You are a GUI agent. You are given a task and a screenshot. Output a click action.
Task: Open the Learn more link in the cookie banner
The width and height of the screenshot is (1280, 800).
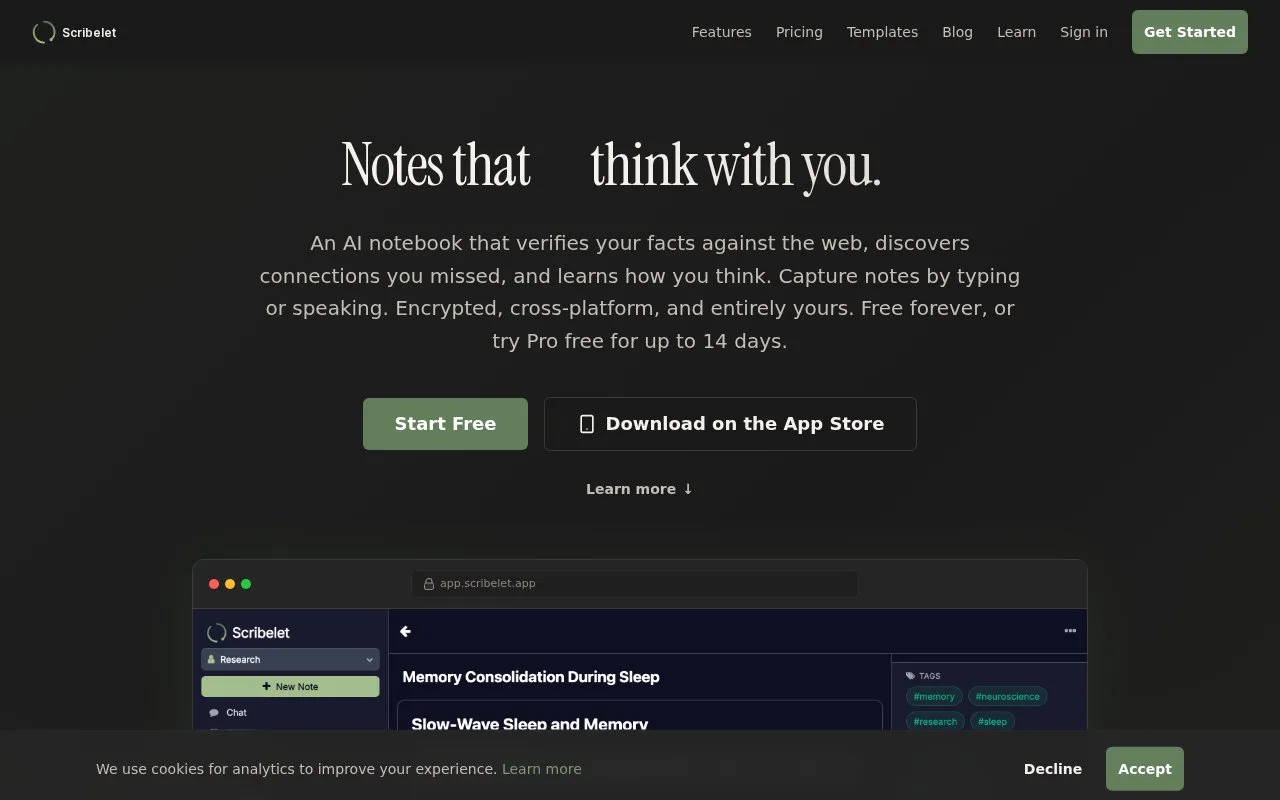point(541,769)
